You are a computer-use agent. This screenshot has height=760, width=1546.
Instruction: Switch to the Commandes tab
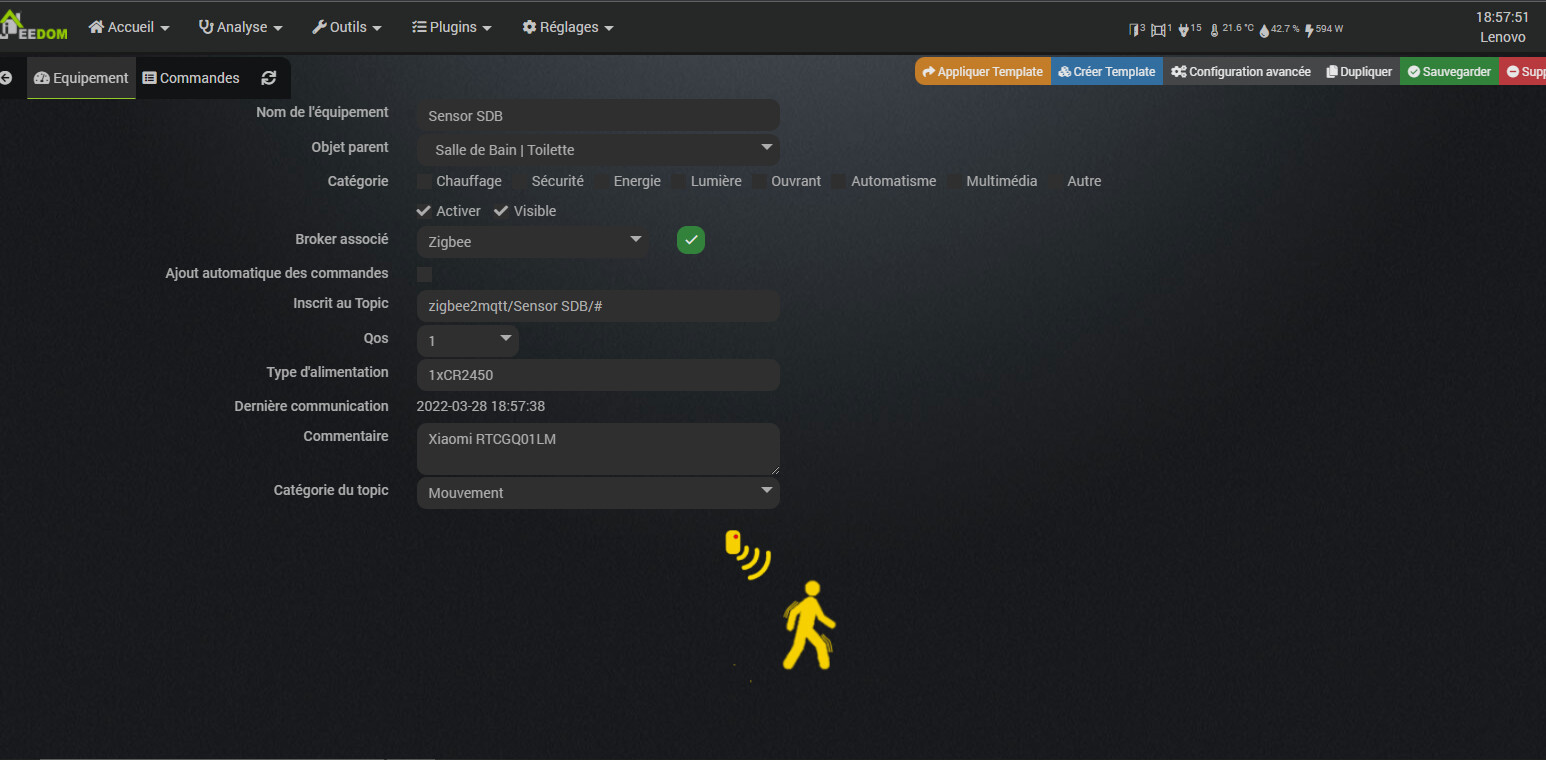(191, 78)
